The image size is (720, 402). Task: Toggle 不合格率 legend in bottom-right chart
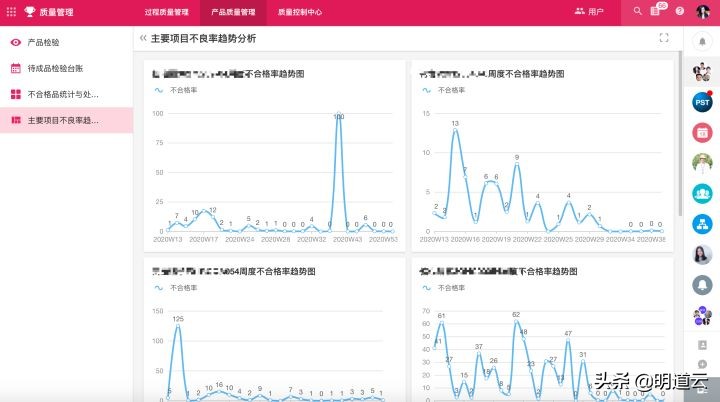tap(444, 288)
